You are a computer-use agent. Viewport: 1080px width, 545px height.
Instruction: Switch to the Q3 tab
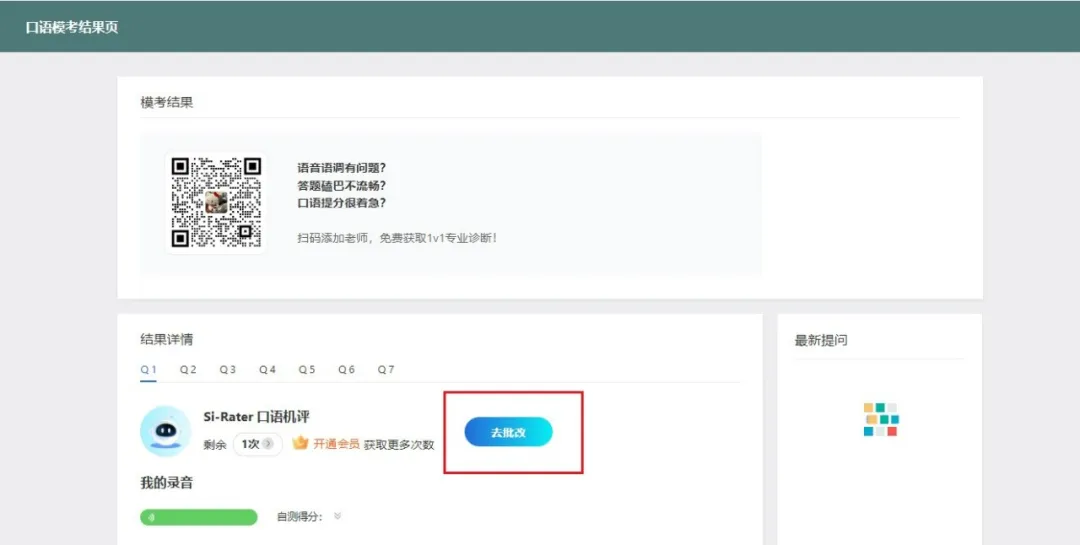(227, 370)
